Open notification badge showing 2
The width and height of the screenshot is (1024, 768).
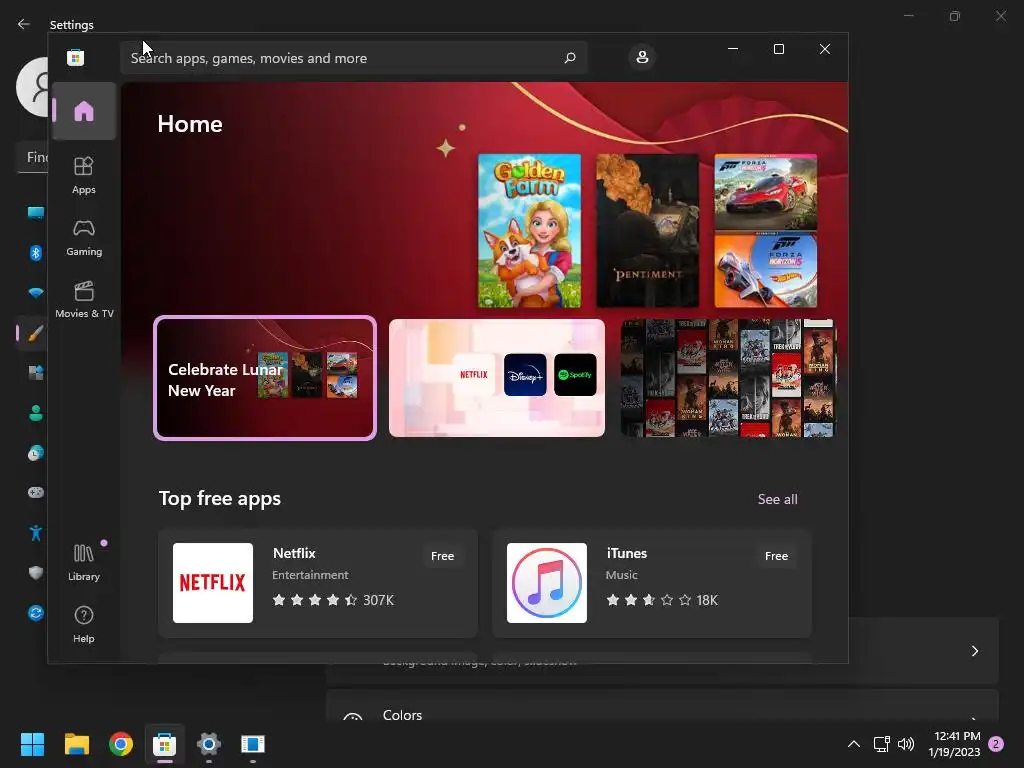996,744
